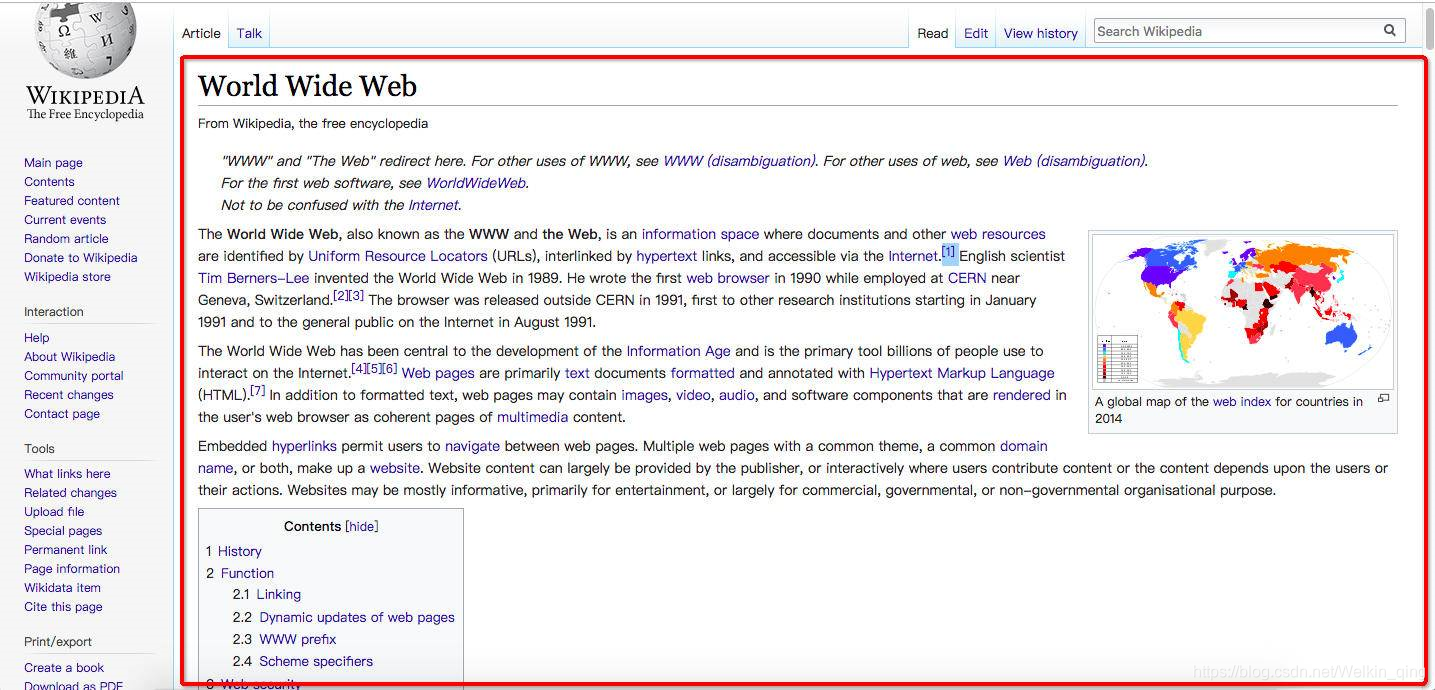
Task: Switch to the Article tab
Action: (201, 33)
